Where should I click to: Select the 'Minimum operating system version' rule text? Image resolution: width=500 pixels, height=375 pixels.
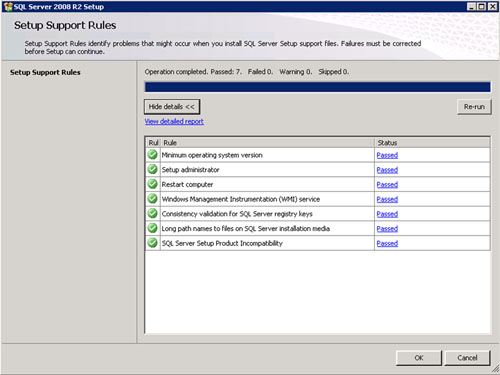(x=212, y=155)
